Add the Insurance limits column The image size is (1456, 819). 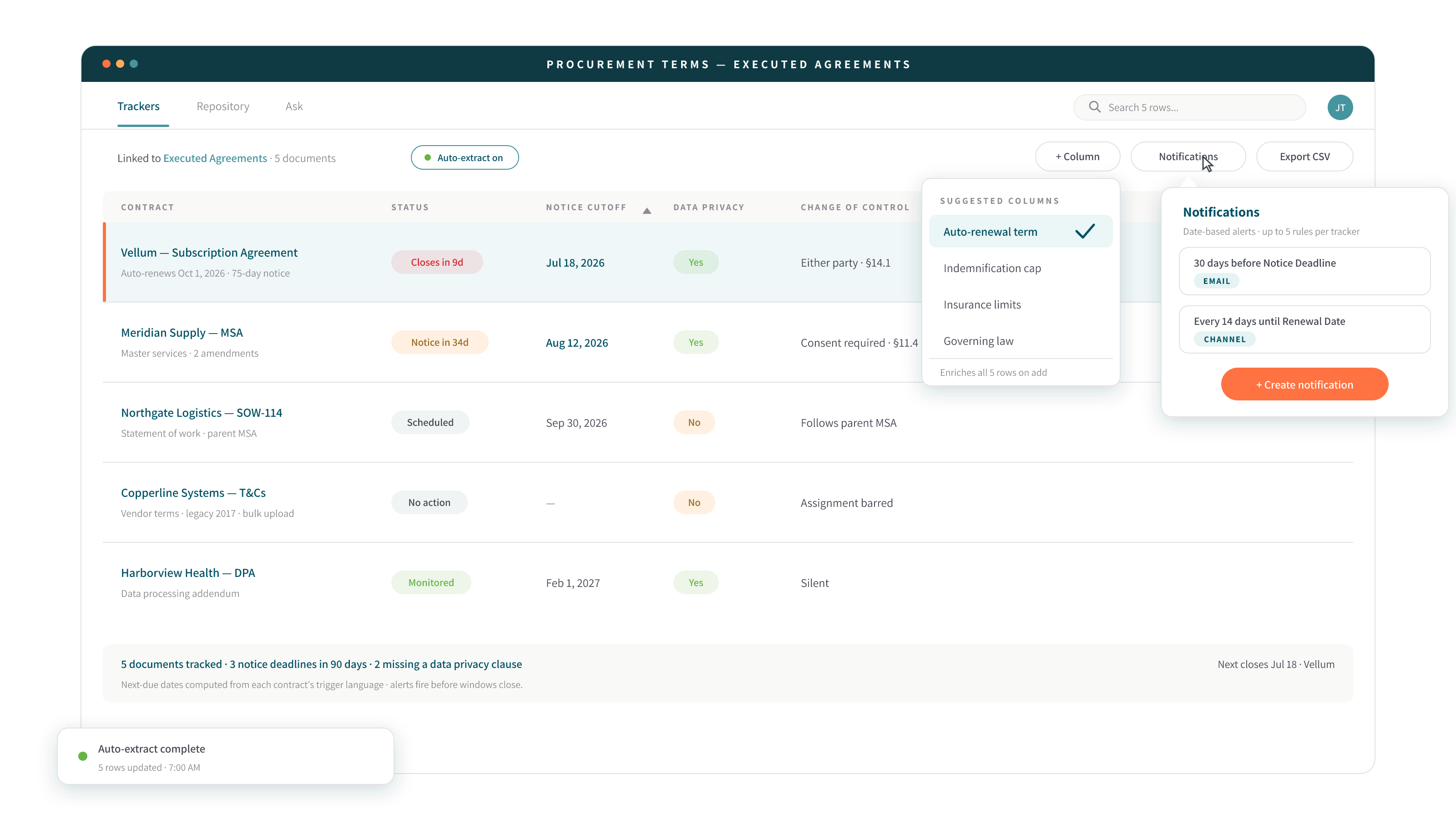[1020, 304]
